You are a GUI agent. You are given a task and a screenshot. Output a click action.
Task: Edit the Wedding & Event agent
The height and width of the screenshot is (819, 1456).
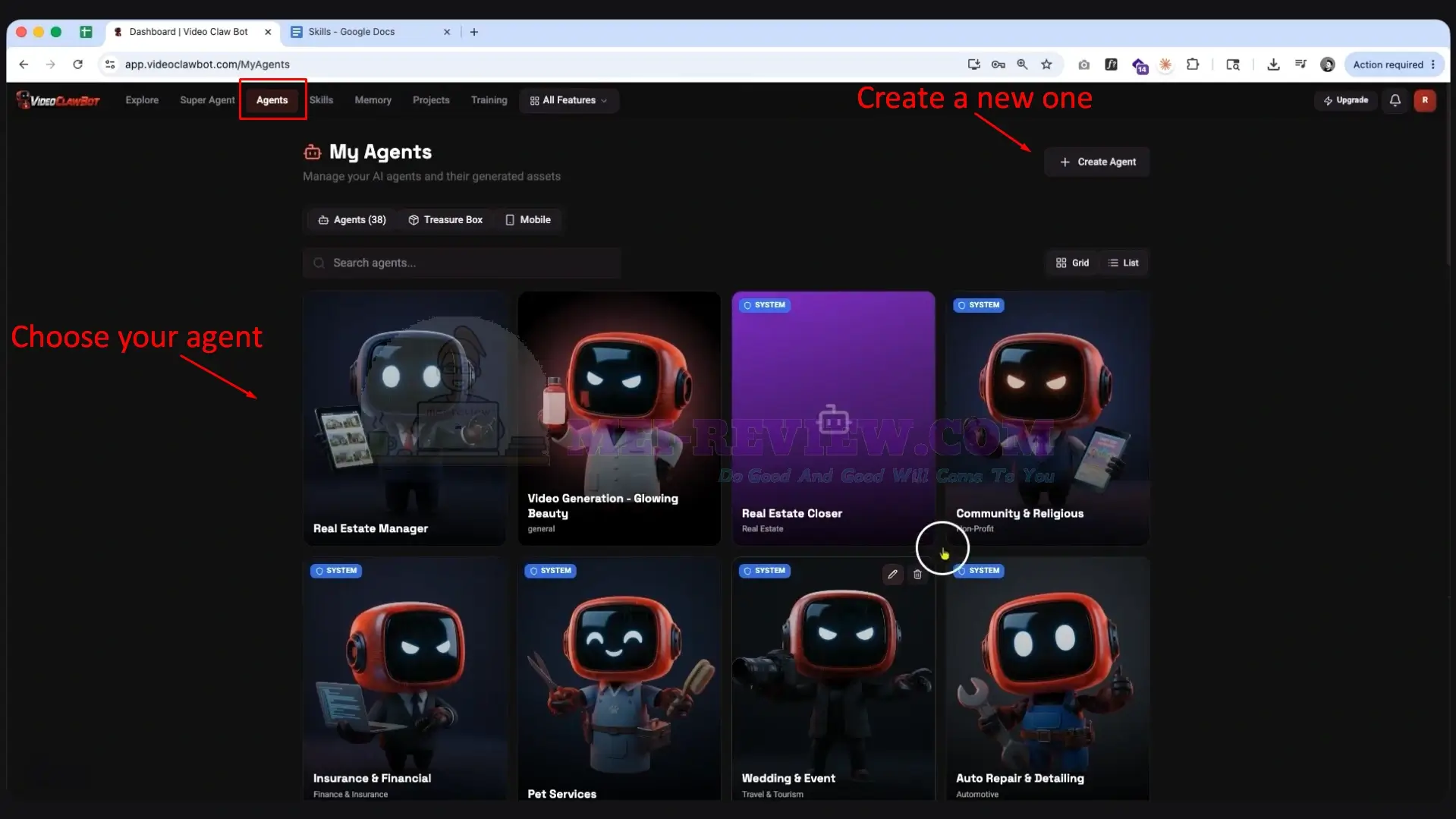point(892,575)
